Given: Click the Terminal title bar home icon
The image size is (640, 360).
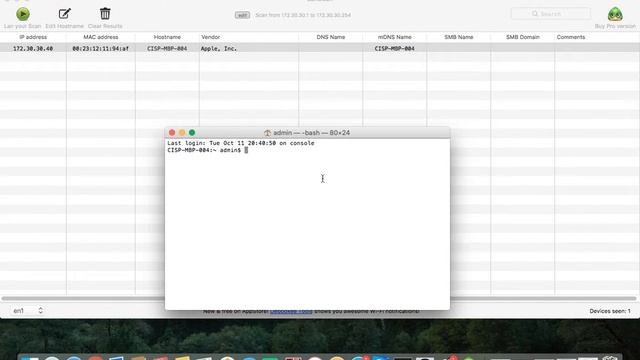Looking at the screenshot, I should (x=267, y=133).
